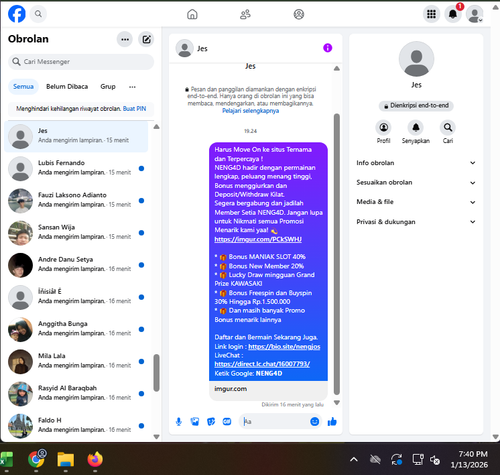Click the Dienkripsi end-to-end badge
The width and height of the screenshot is (500, 475).
point(416,106)
